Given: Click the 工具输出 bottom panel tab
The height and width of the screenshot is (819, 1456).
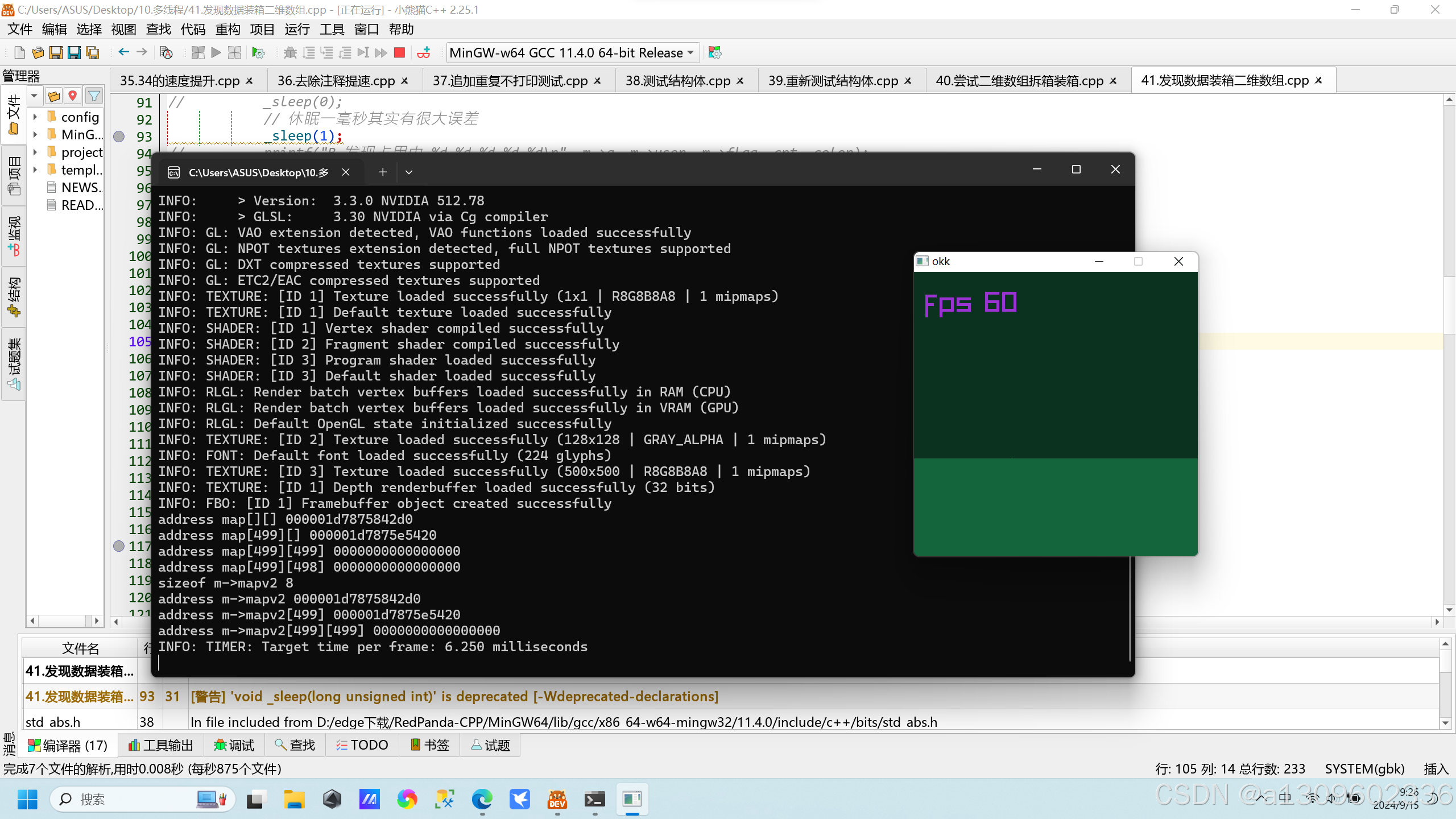Looking at the screenshot, I should pyautogui.click(x=161, y=745).
